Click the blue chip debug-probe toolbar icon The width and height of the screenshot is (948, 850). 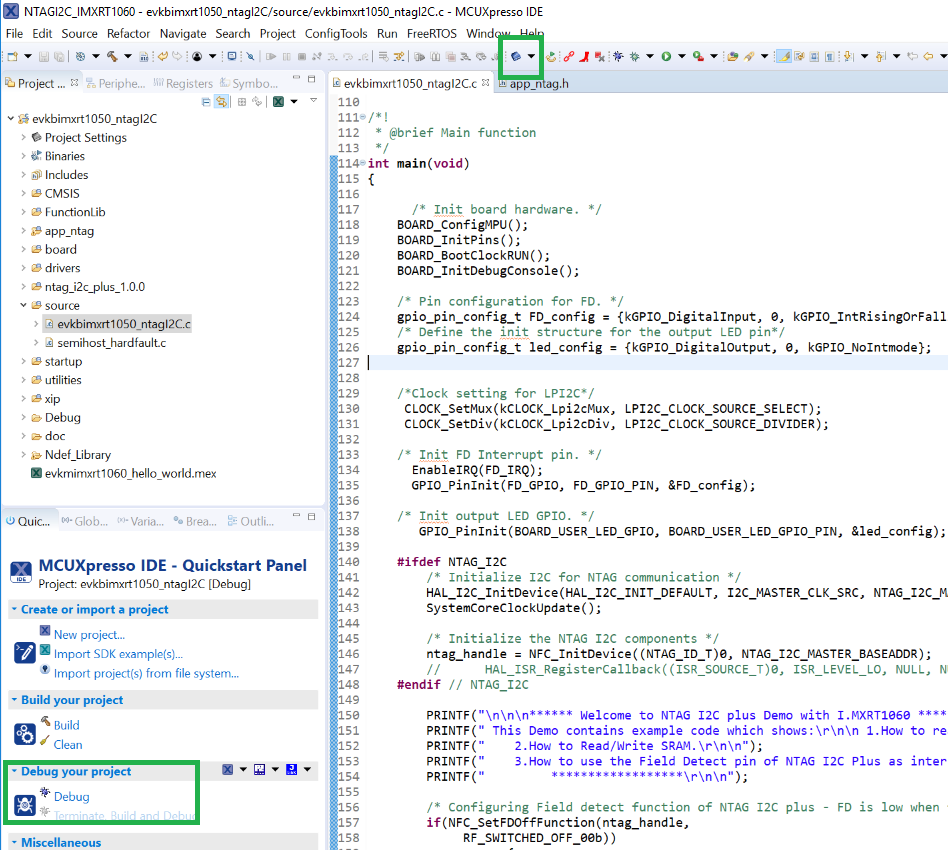(516, 56)
